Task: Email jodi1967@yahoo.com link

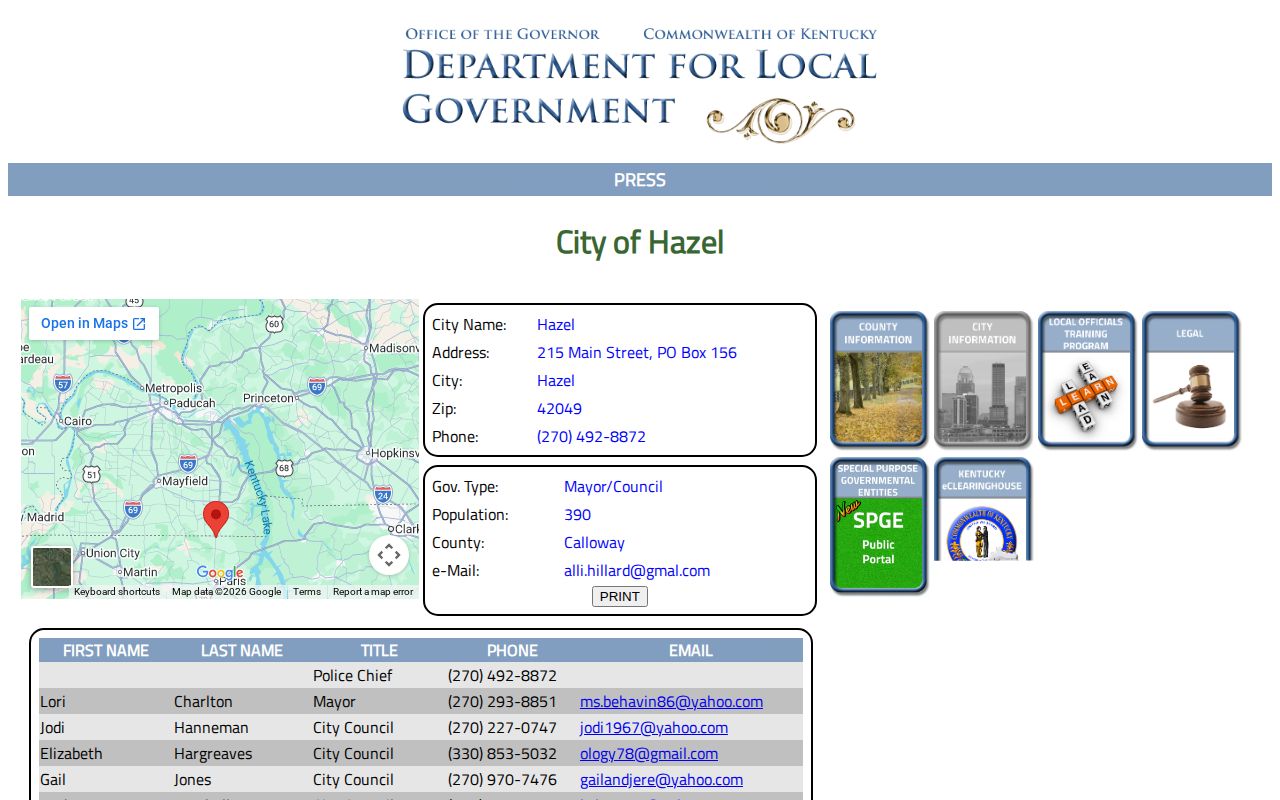Action: pos(654,728)
